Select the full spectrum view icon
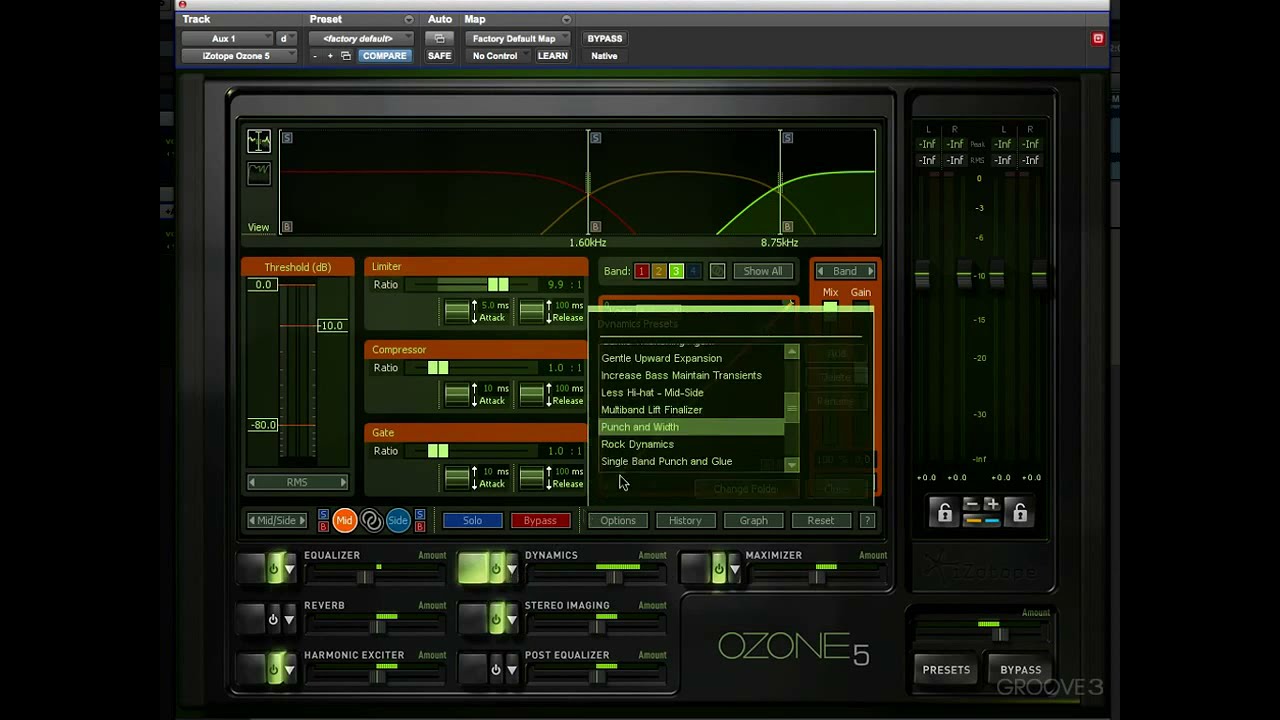1280x720 pixels. pos(259,141)
